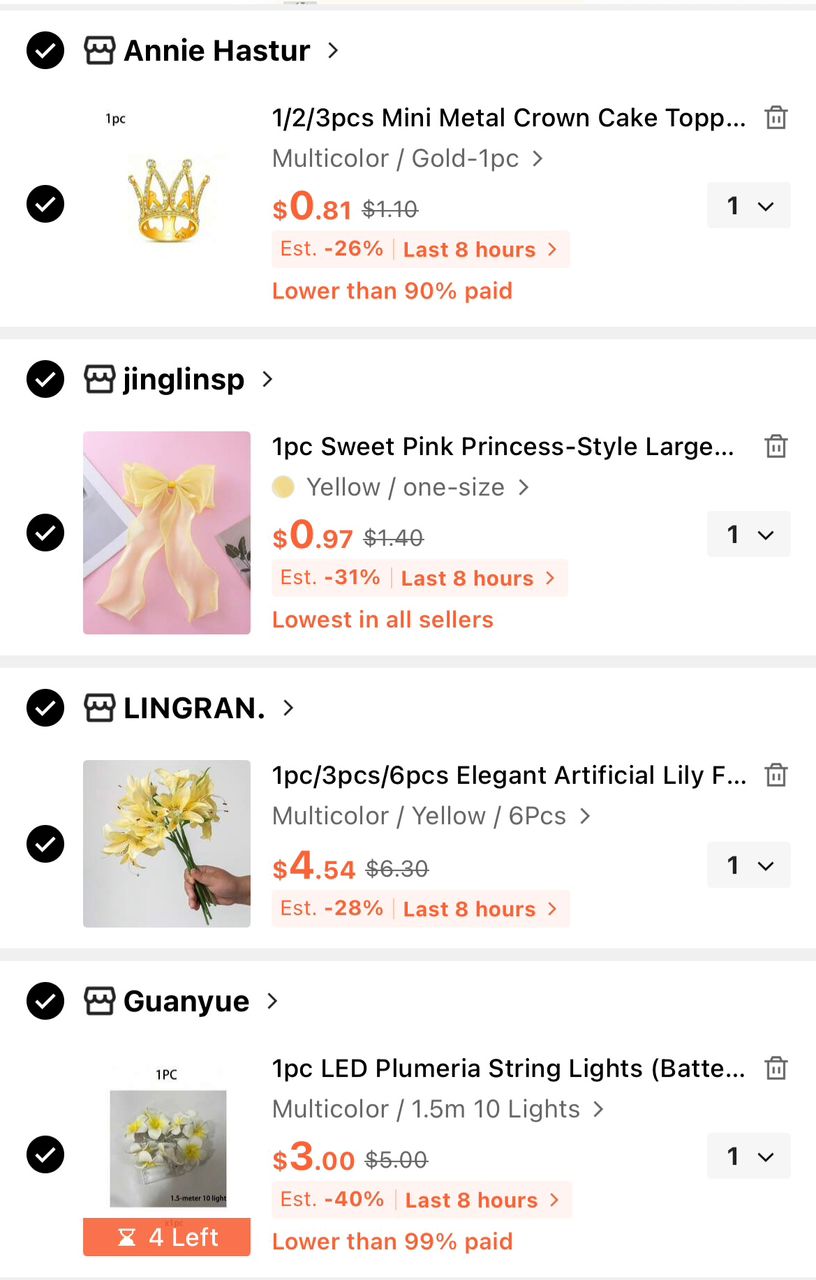Image resolution: width=816 pixels, height=1280 pixels.
Task: Uncheck the Guanyue seller checkbox
Action: point(45,1000)
